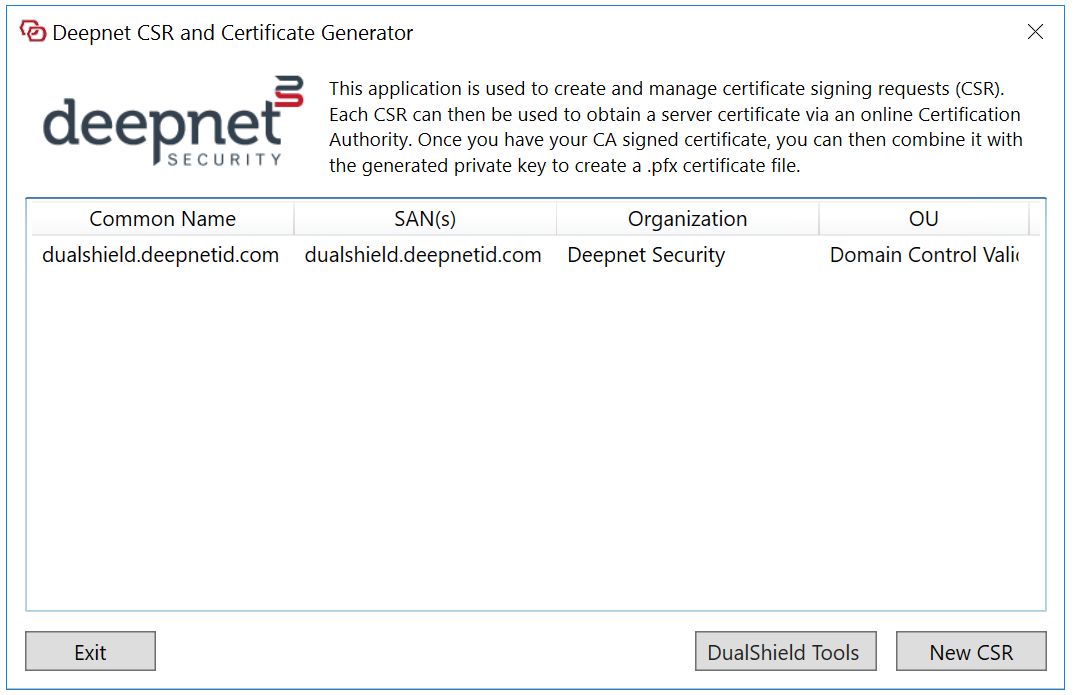Click the OU column header
Image resolution: width=1074 pixels, height=695 pixels.
[923, 218]
